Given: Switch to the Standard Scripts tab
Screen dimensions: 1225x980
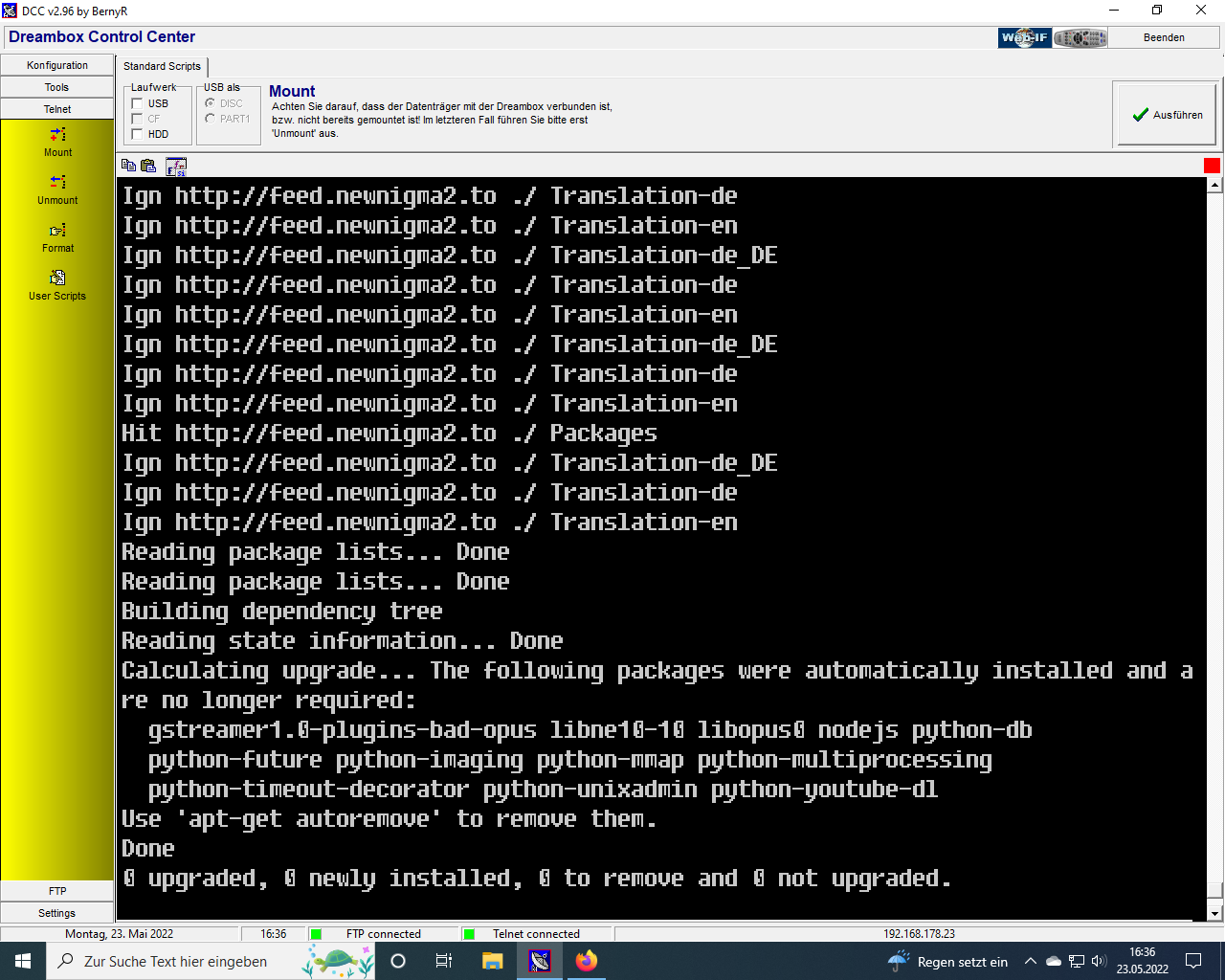Looking at the screenshot, I should click(162, 66).
